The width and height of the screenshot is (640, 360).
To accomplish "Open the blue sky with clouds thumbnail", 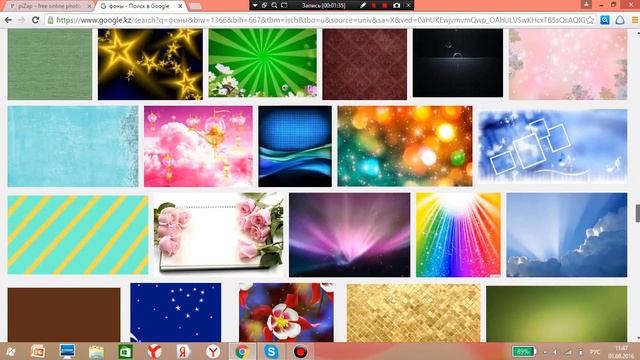I will click(x=567, y=235).
